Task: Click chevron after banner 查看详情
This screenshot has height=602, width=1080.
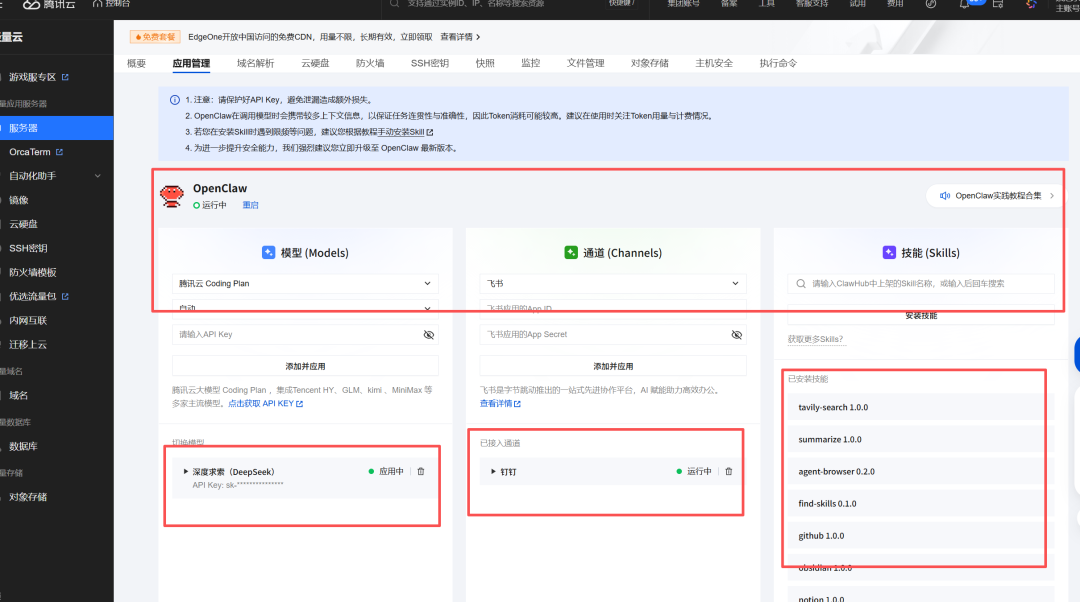Action: [478, 37]
